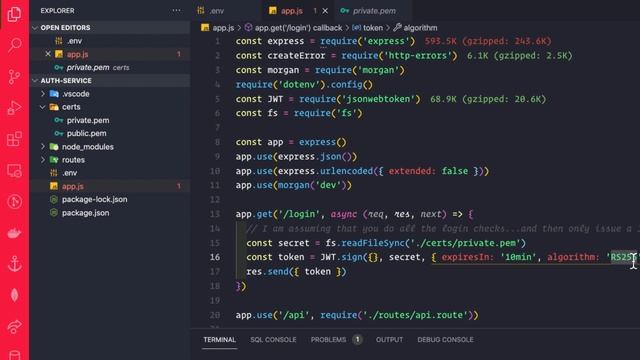Click token breadcrumb item

click(x=373, y=28)
